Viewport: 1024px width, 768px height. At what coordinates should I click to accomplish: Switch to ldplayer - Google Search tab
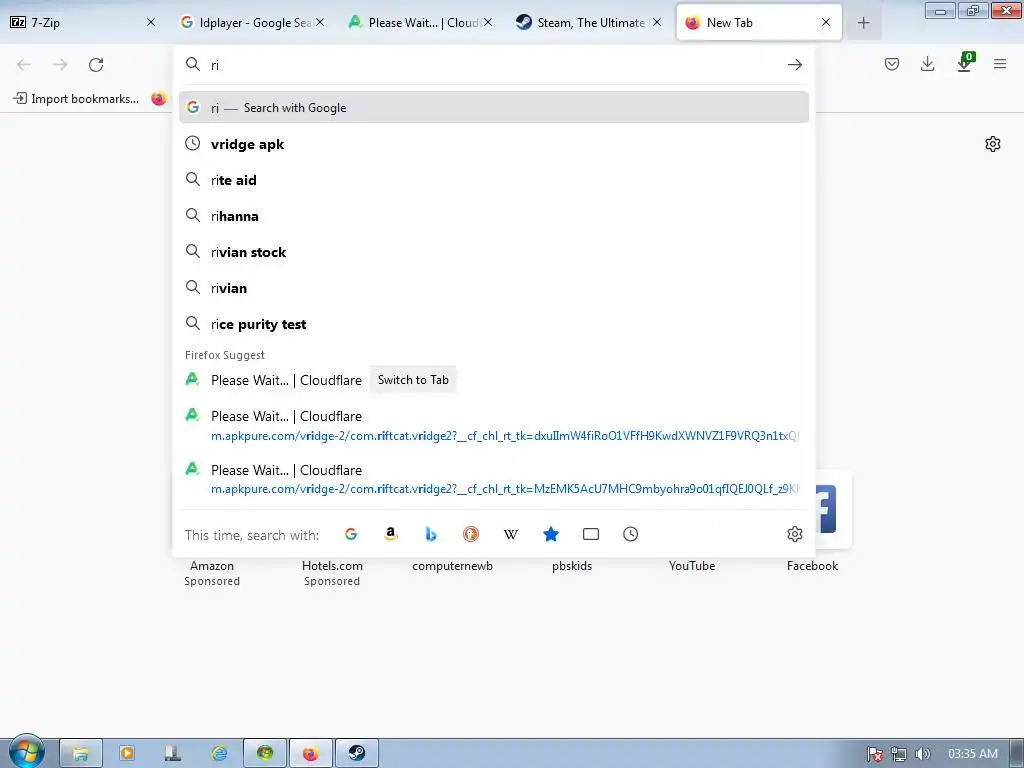click(252, 22)
